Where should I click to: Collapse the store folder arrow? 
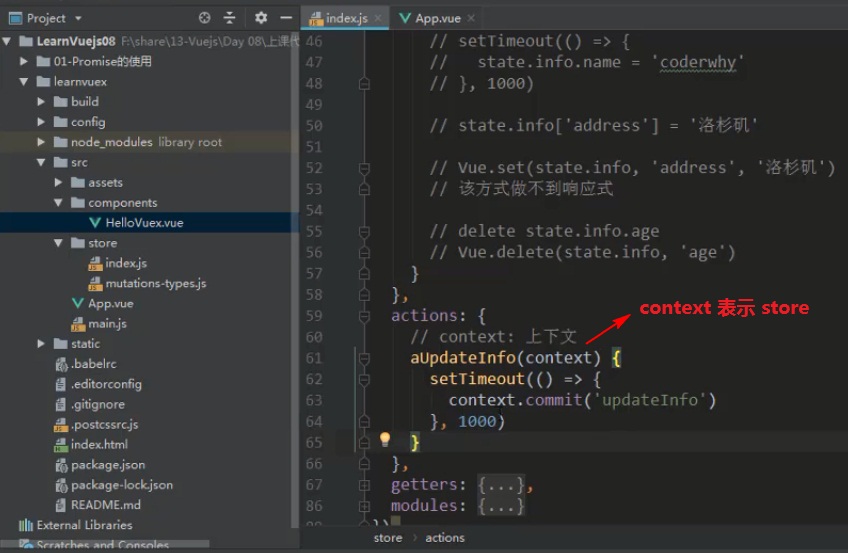[x=58, y=243]
